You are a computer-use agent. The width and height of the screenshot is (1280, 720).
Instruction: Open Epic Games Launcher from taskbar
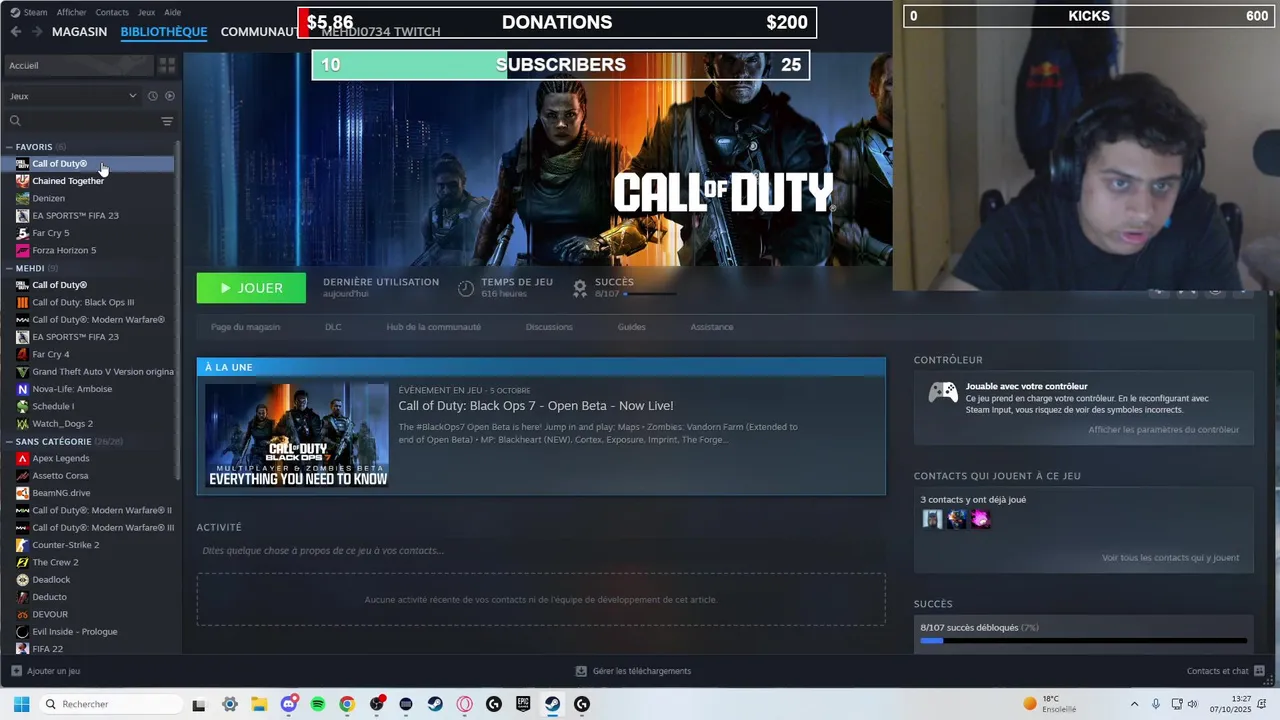pyautogui.click(x=523, y=704)
